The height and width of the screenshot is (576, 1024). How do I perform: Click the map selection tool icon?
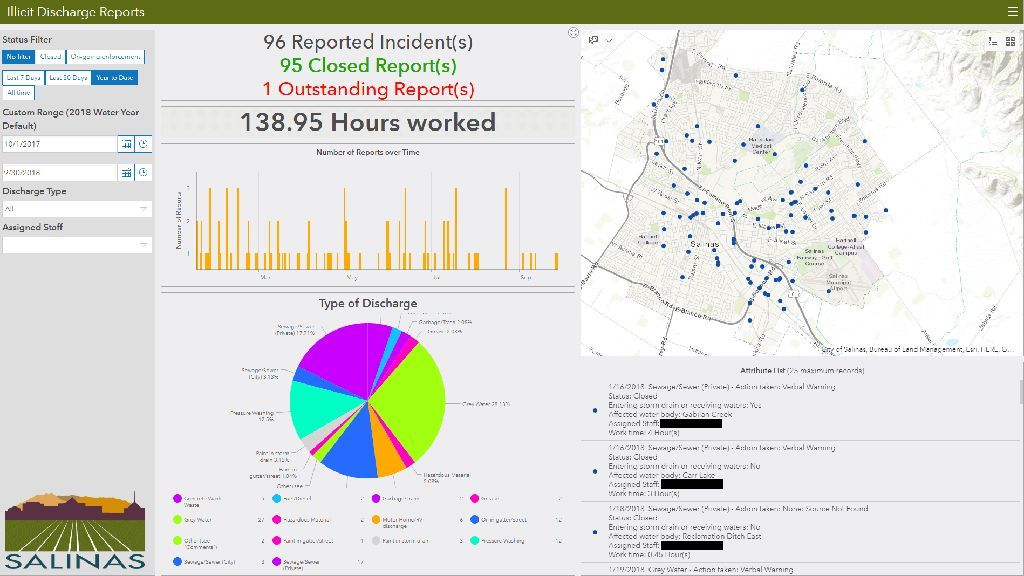(x=594, y=40)
